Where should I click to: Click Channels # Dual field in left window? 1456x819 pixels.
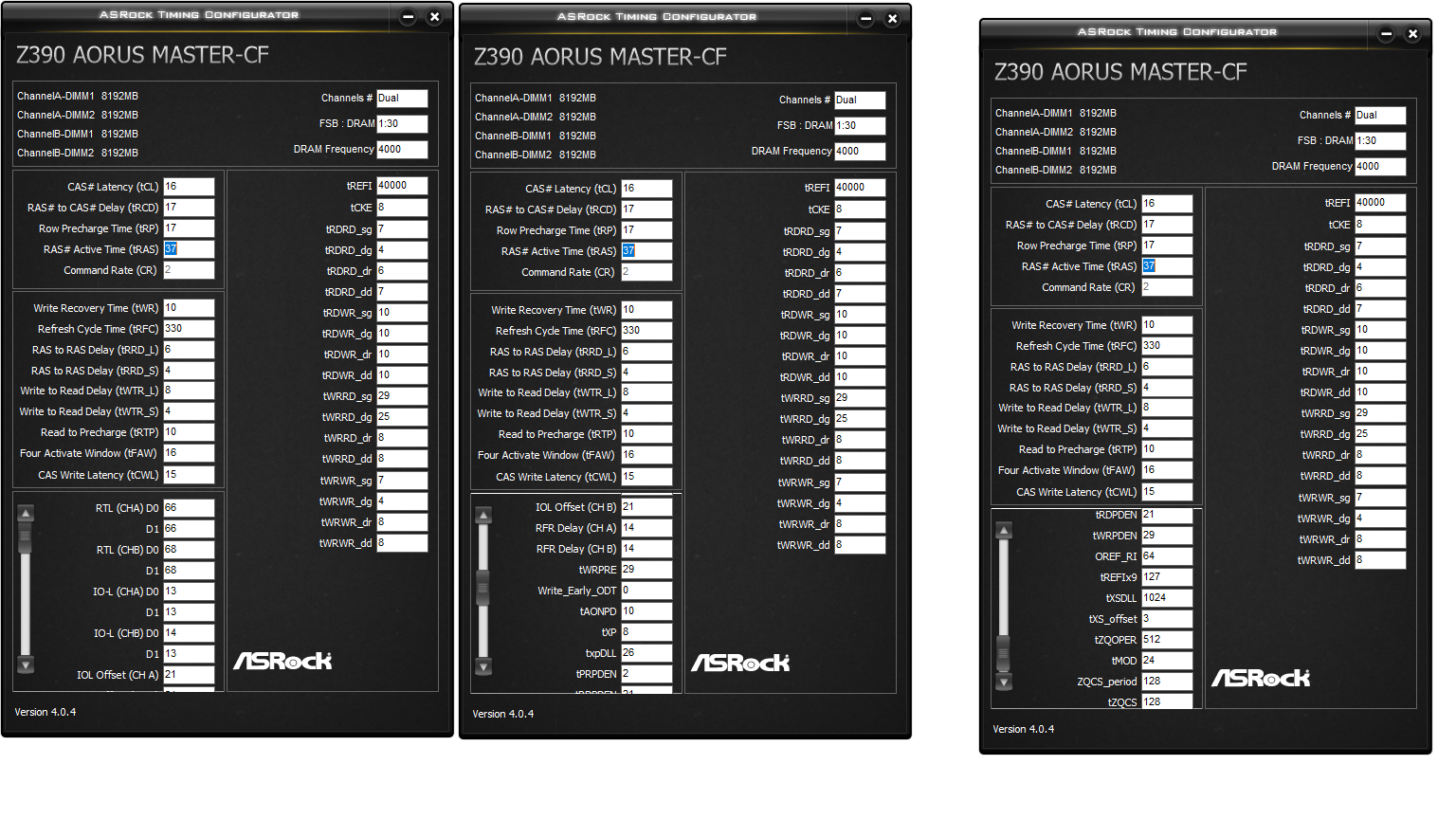click(402, 99)
